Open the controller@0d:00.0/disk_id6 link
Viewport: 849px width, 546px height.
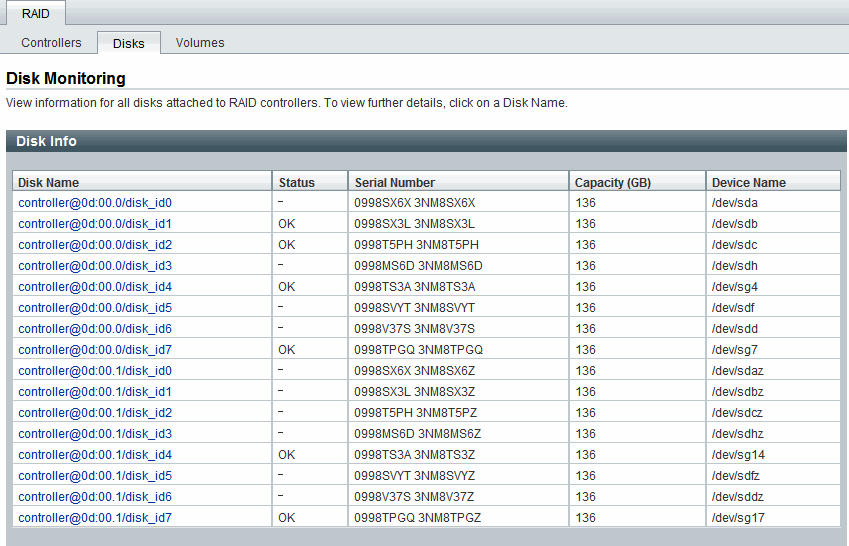pos(95,329)
